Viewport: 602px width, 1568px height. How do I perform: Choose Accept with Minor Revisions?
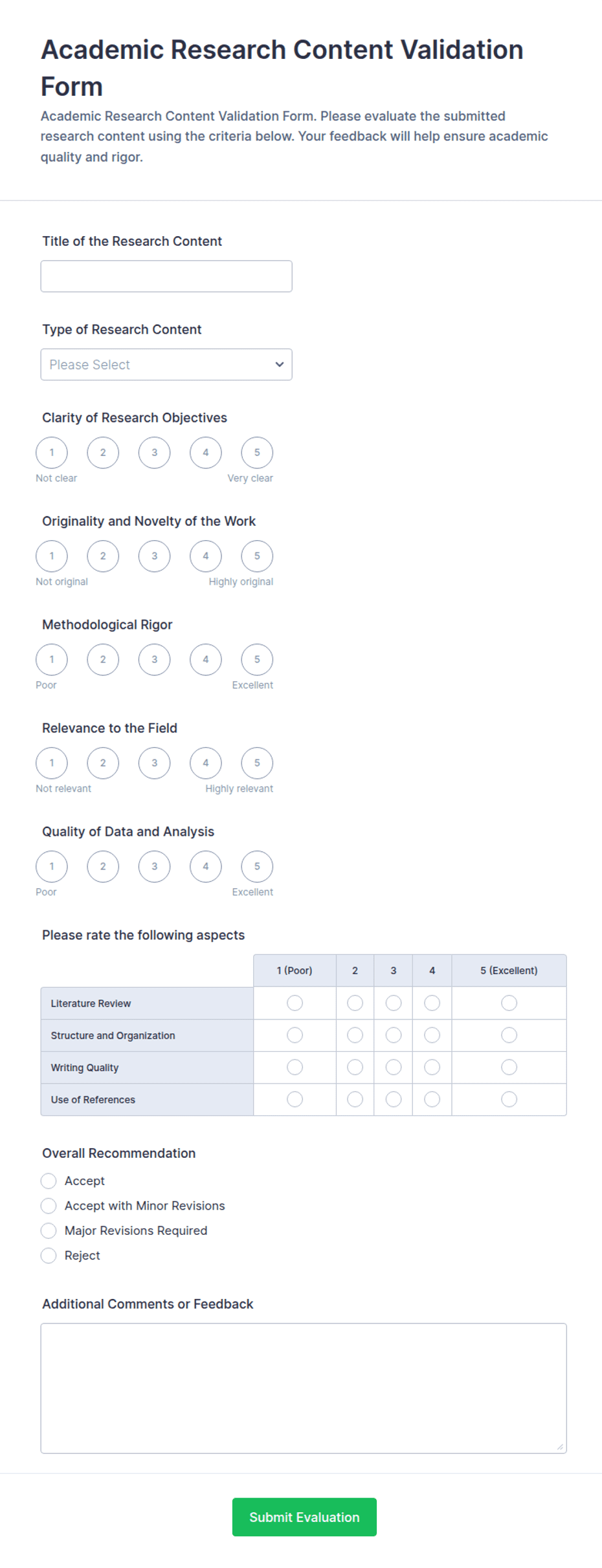49,1206
